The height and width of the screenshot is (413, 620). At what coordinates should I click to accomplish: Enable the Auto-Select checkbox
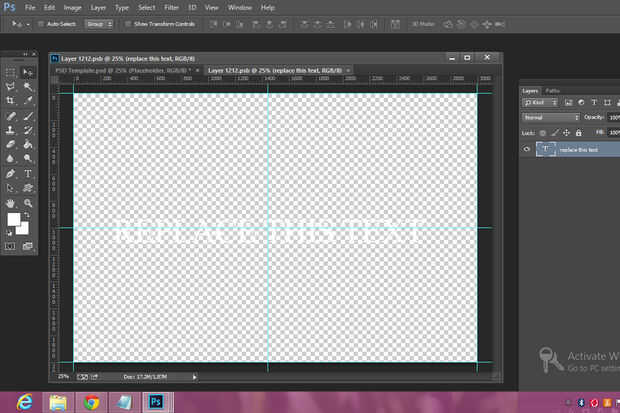(x=41, y=22)
